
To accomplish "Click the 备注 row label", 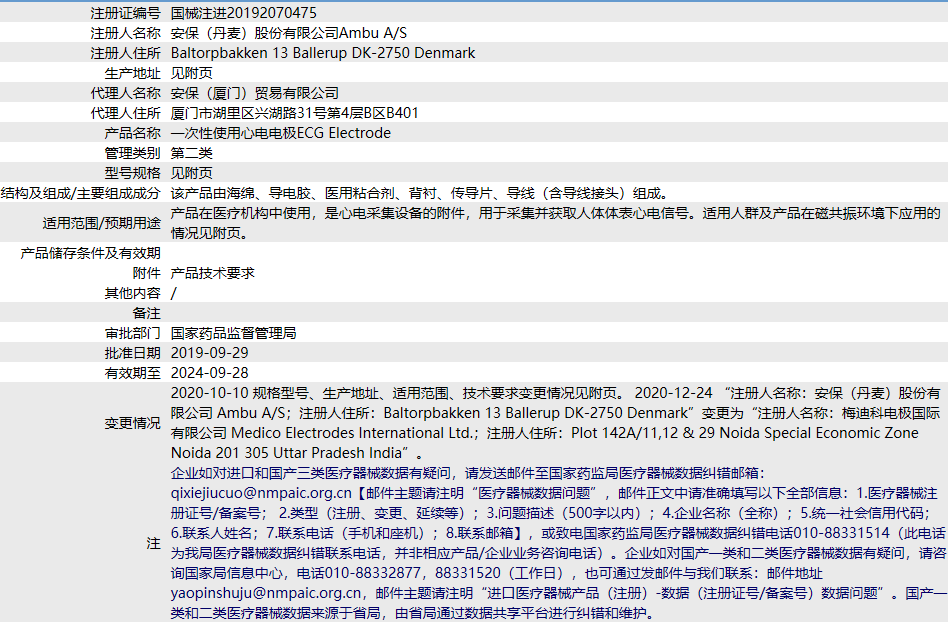I will [x=146, y=313].
